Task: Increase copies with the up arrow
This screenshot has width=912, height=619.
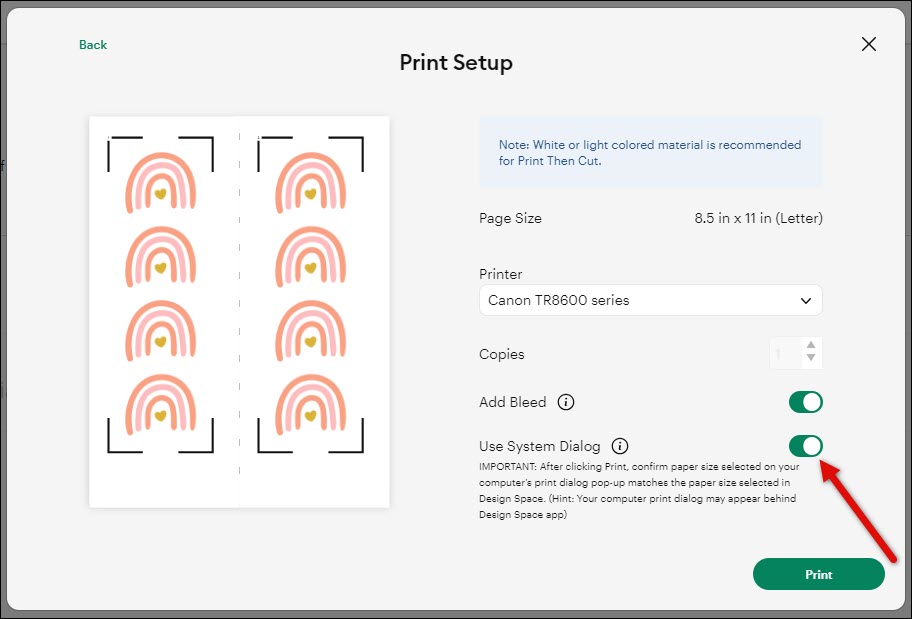Action: tap(811, 345)
